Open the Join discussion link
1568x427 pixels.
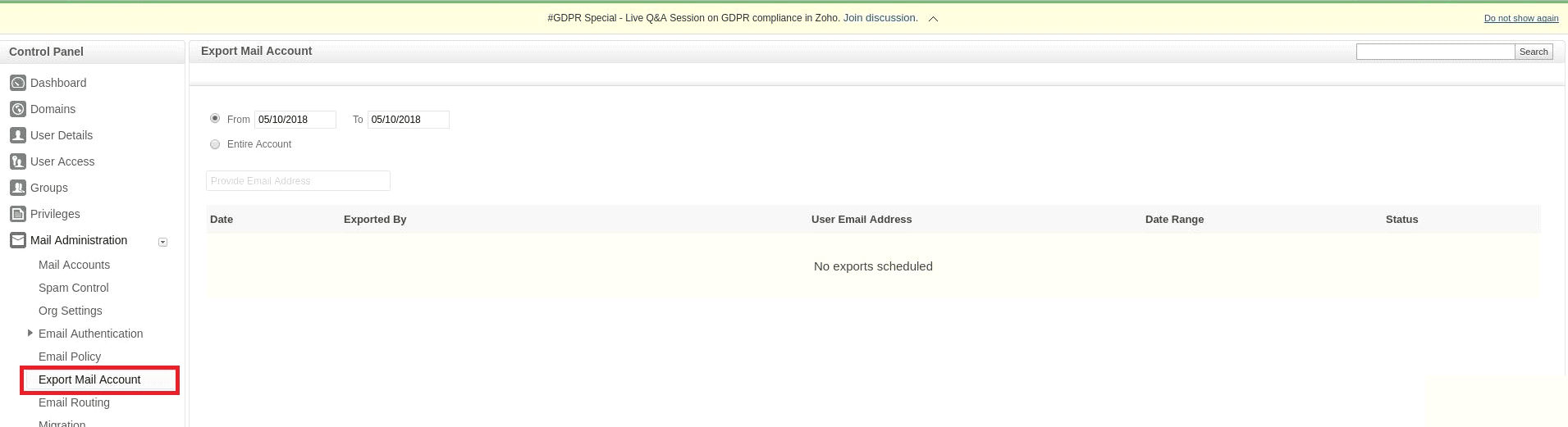click(x=880, y=18)
